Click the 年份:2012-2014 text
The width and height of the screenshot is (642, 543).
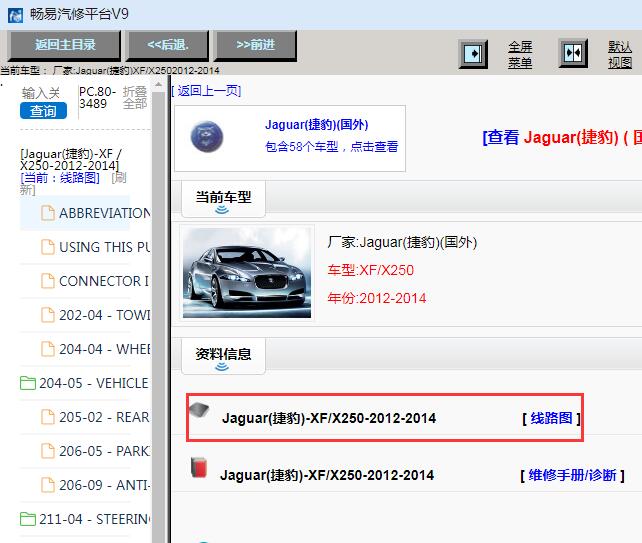tap(377, 298)
